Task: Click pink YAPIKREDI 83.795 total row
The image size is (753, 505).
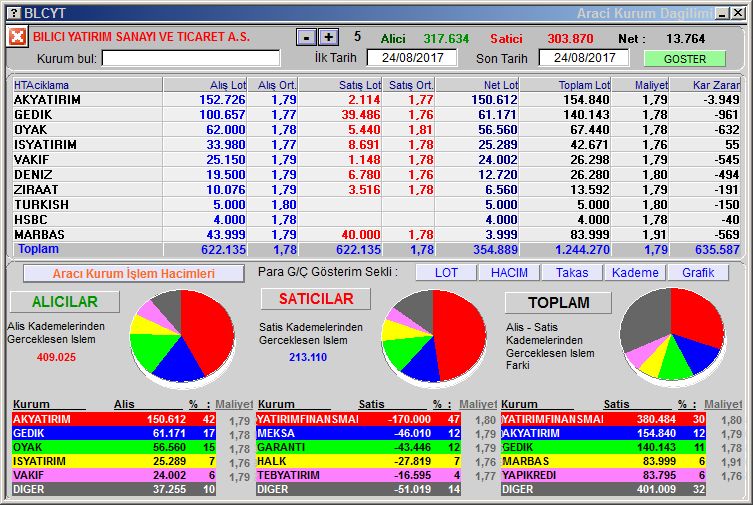Action: click(x=603, y=475)
